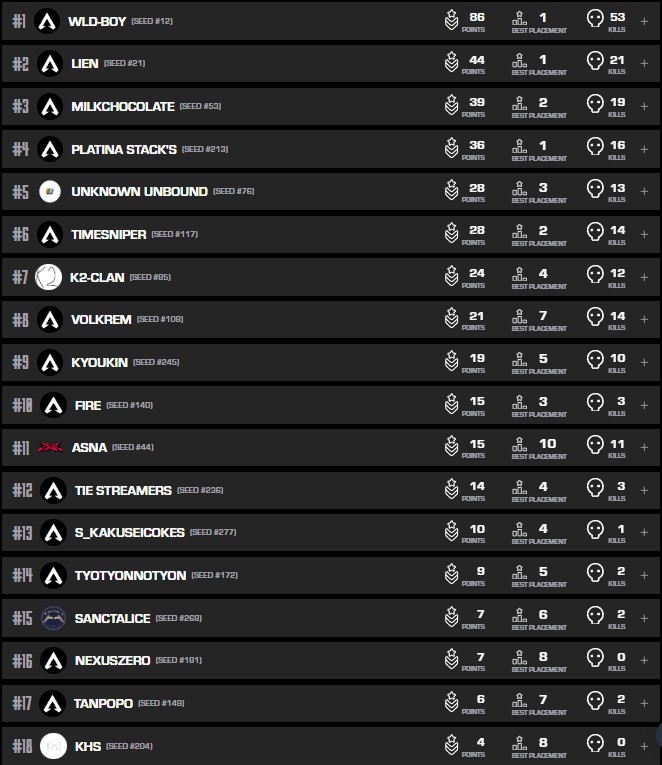The height and width of the screenshot is (765, 662).
Task: Click UNKNOWN UNBOUND's team logo
Action: click(50, 191)
